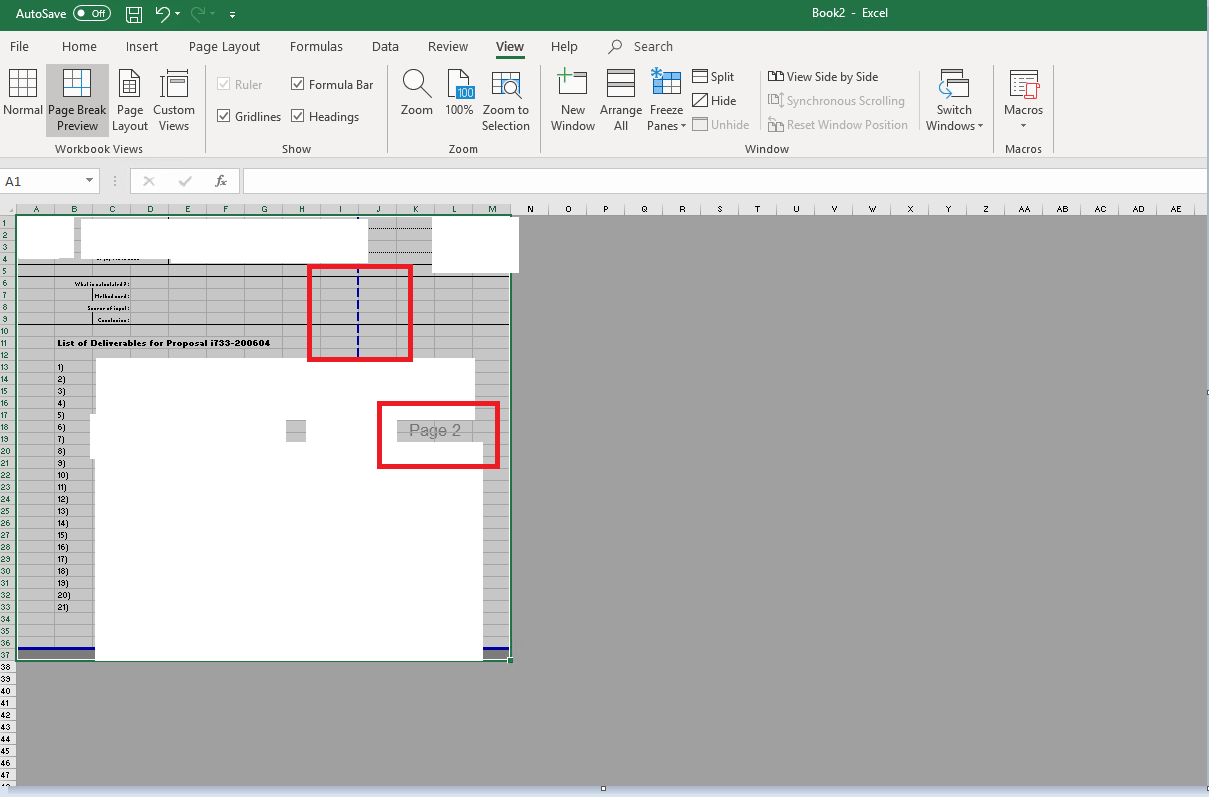The height and width of the screenshot is (797, 1209).
Task: Select the View tab
Action: point(510,47)
